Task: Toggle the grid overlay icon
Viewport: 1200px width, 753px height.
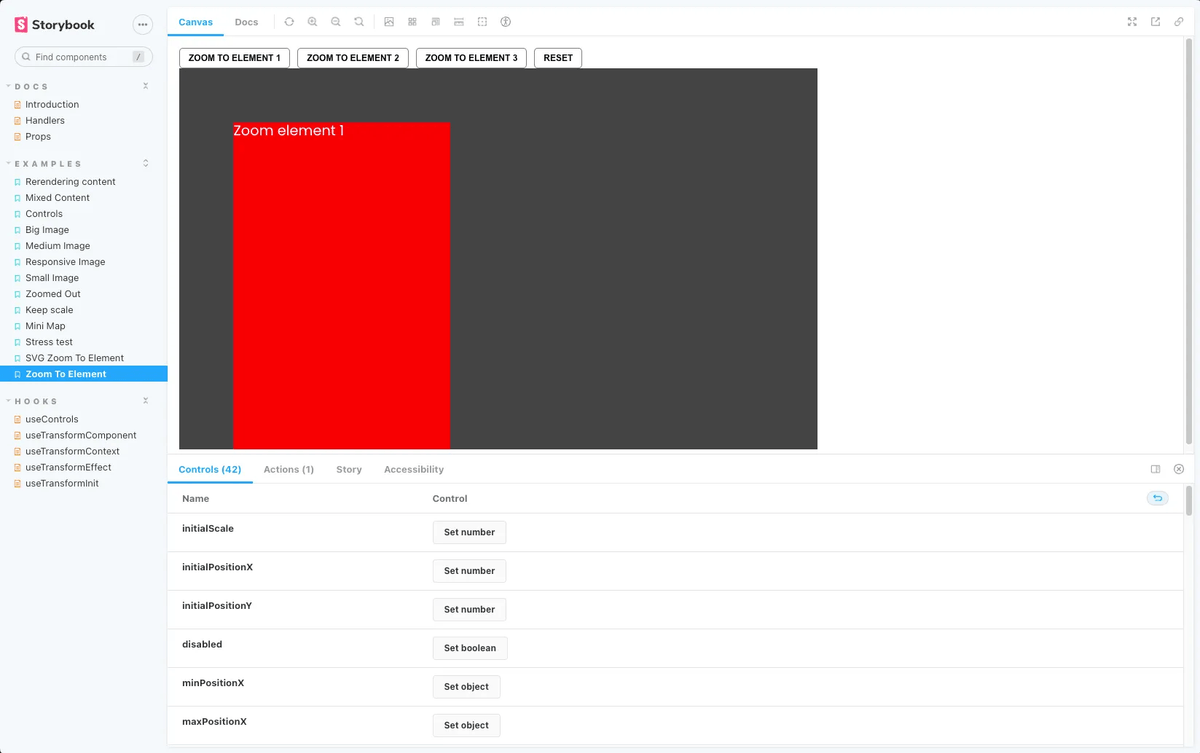Action: [412, 22]
